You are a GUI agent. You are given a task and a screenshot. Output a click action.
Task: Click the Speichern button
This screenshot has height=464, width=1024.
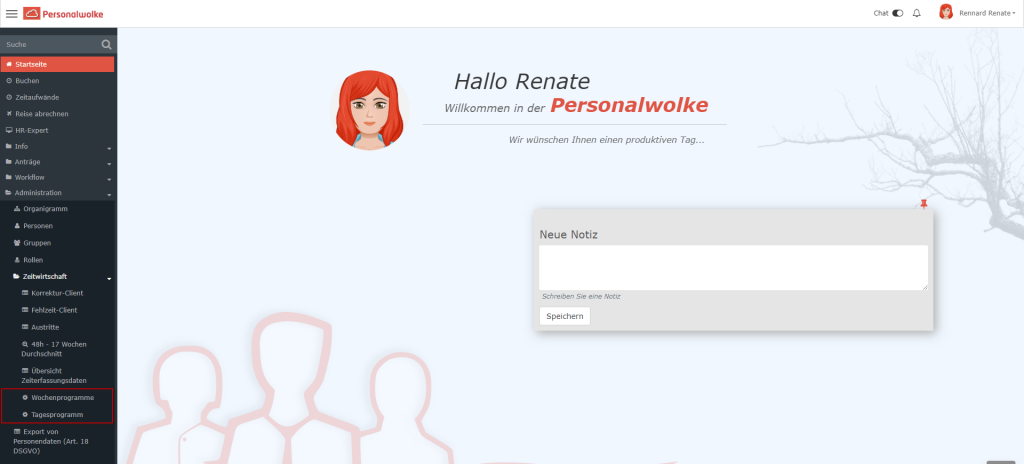(x=565, y=316)
